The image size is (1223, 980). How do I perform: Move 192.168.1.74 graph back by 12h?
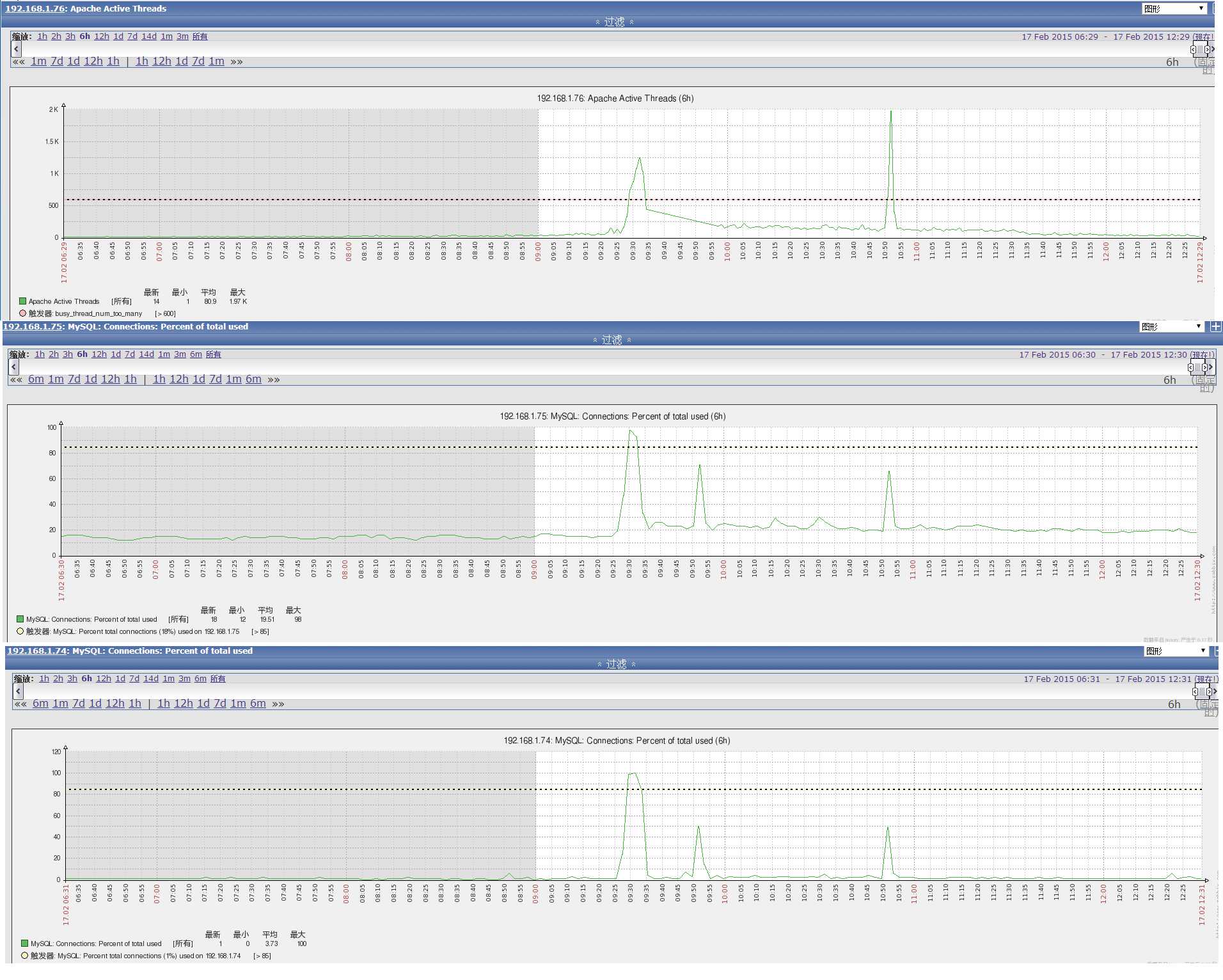pyautogui.click(x=115, y=704)
